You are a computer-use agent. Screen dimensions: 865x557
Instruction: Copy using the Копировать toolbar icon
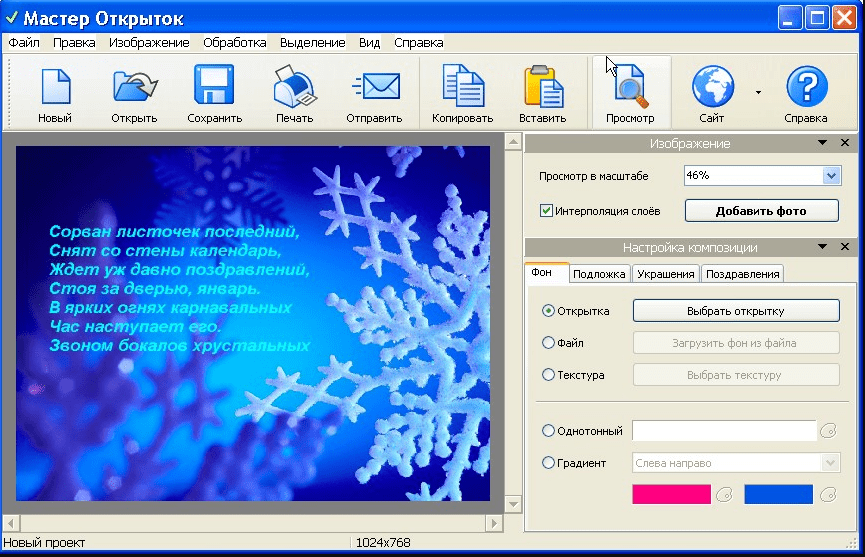(x=462, y=88)
